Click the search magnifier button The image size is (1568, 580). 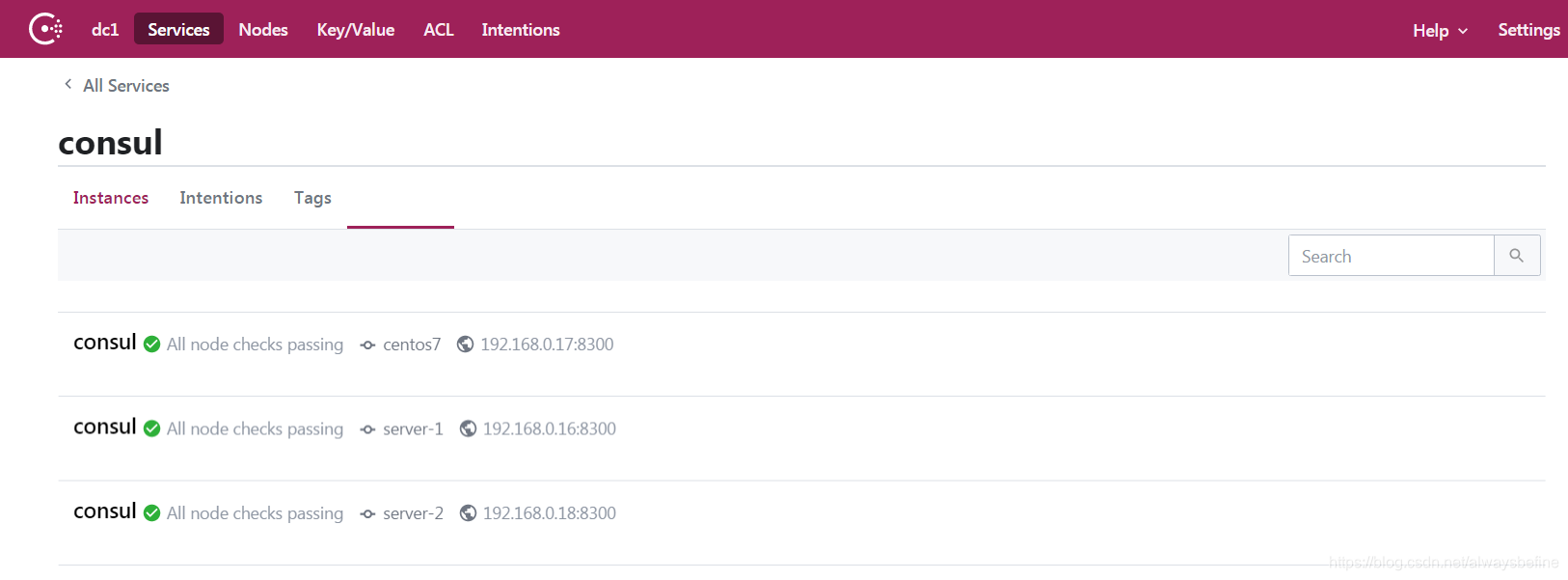click(1517, 256)
